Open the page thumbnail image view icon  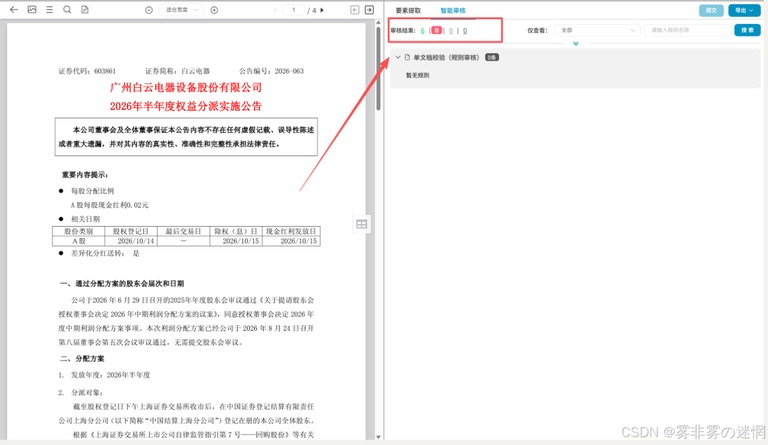[32, 10]
